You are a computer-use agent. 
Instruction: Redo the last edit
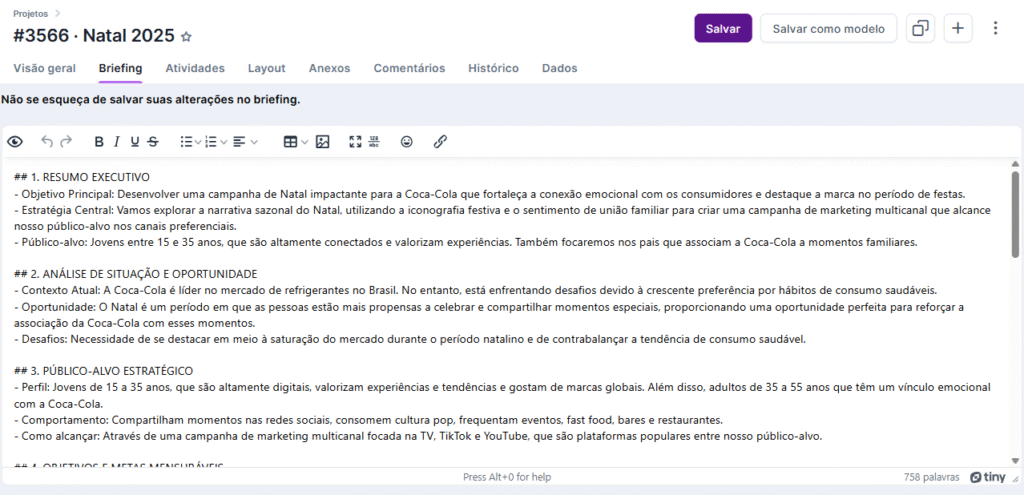tap(65, 142)
